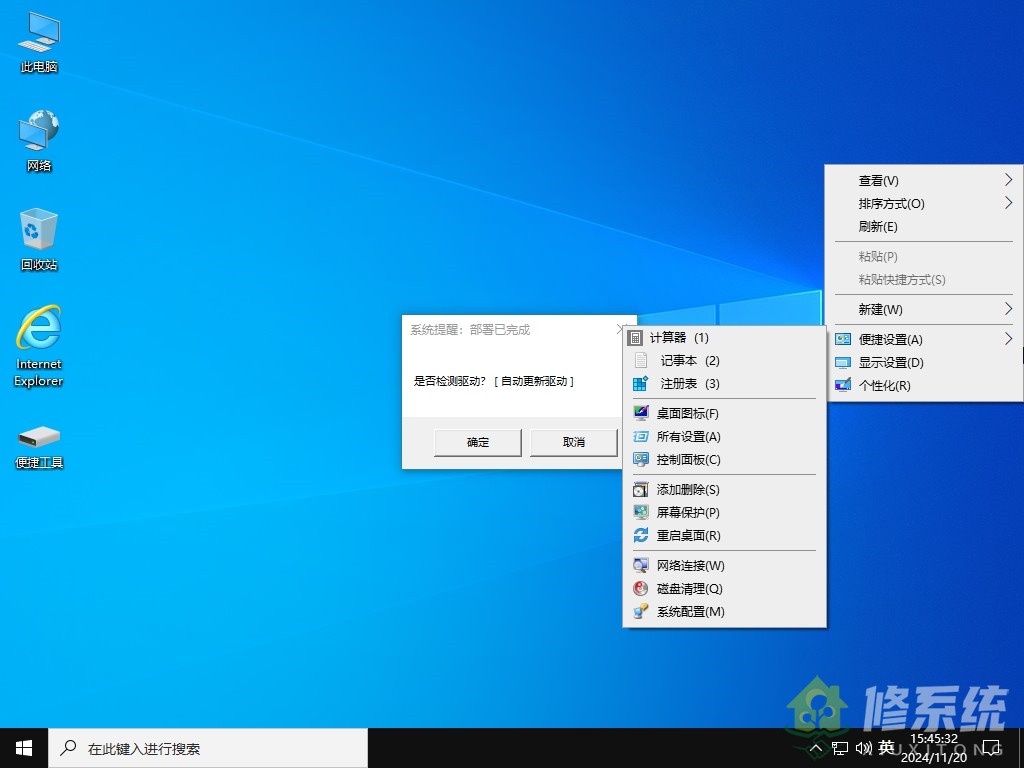This screenshot has width=1024, height=768.
Task: Expand the 查看(V) submenu arrow
Action: [1008, 180]
